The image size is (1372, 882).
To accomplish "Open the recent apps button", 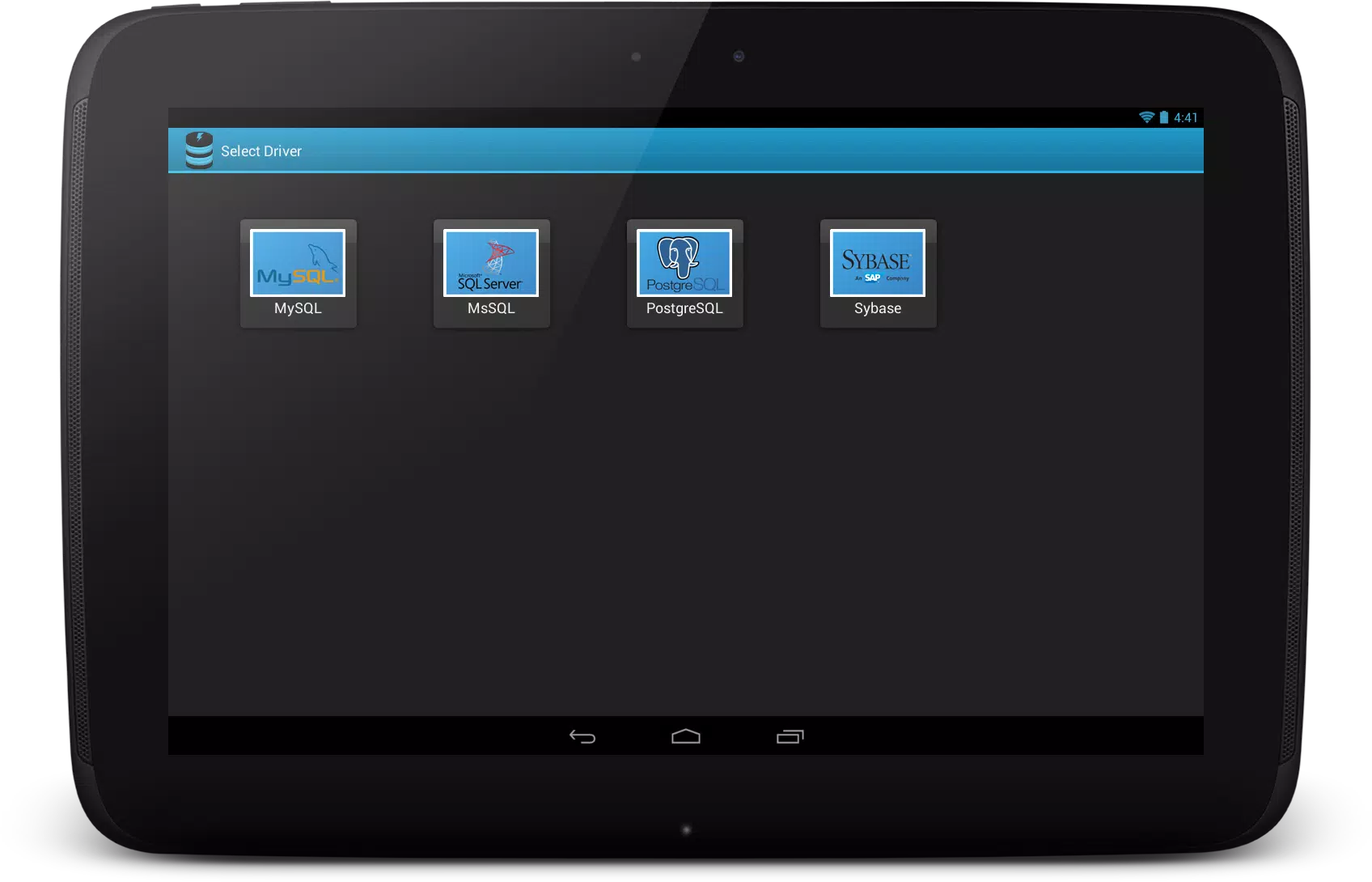I will [x=790, y=736].
